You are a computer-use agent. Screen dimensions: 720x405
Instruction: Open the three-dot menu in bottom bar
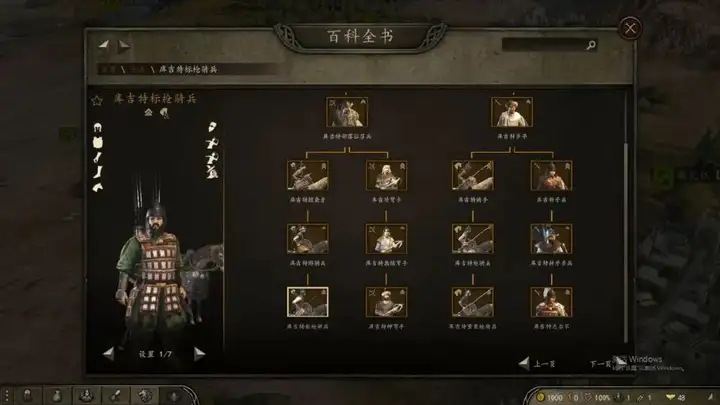(7, 395)
